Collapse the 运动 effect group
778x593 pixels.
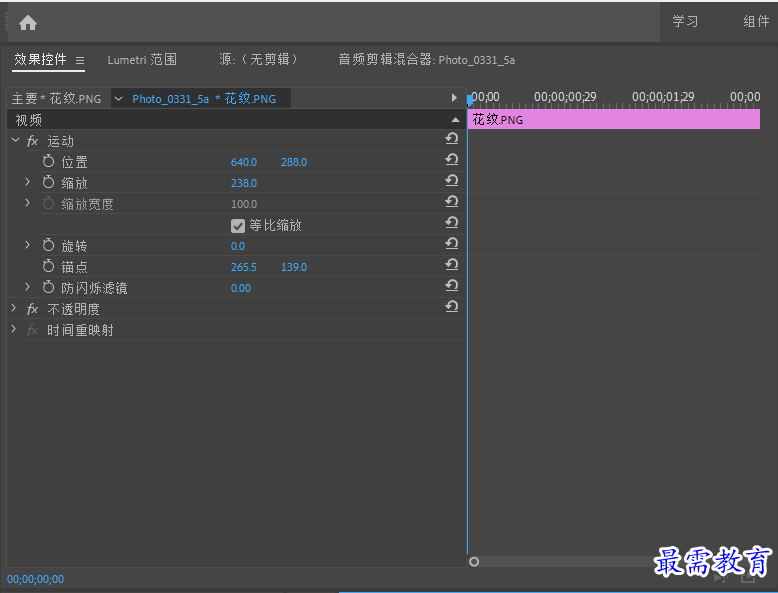[15, 140]
